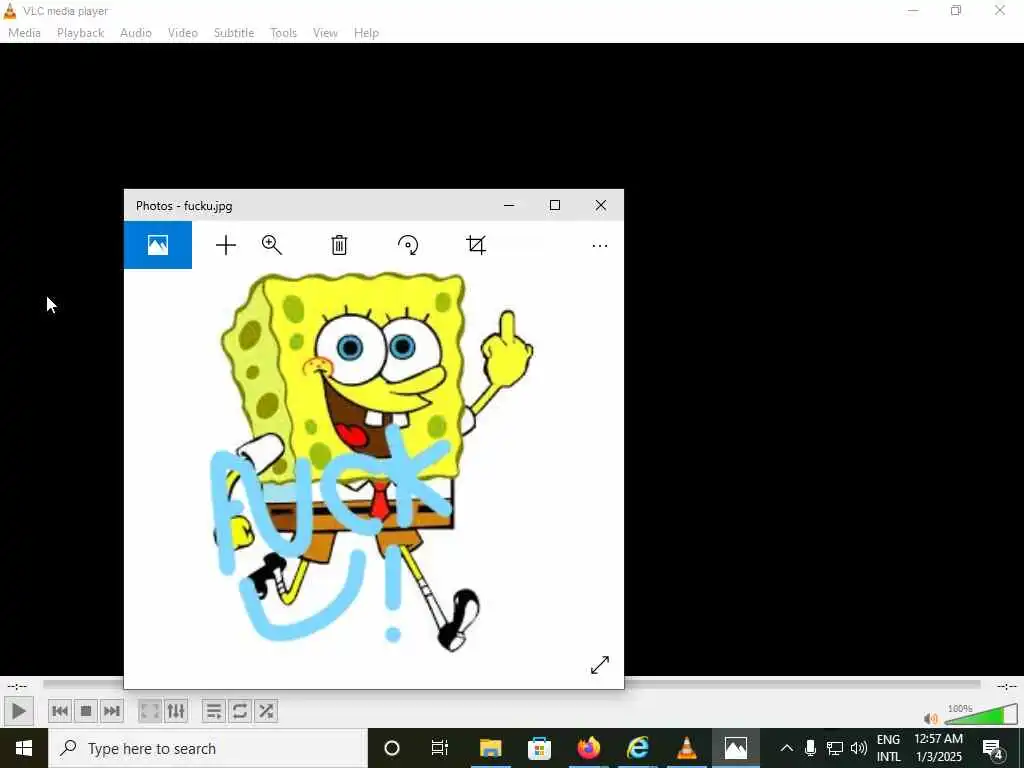Screen dimensions: 1024x768
Task: Open File Explorer from taskbar
Action: [x=490, y=748]
